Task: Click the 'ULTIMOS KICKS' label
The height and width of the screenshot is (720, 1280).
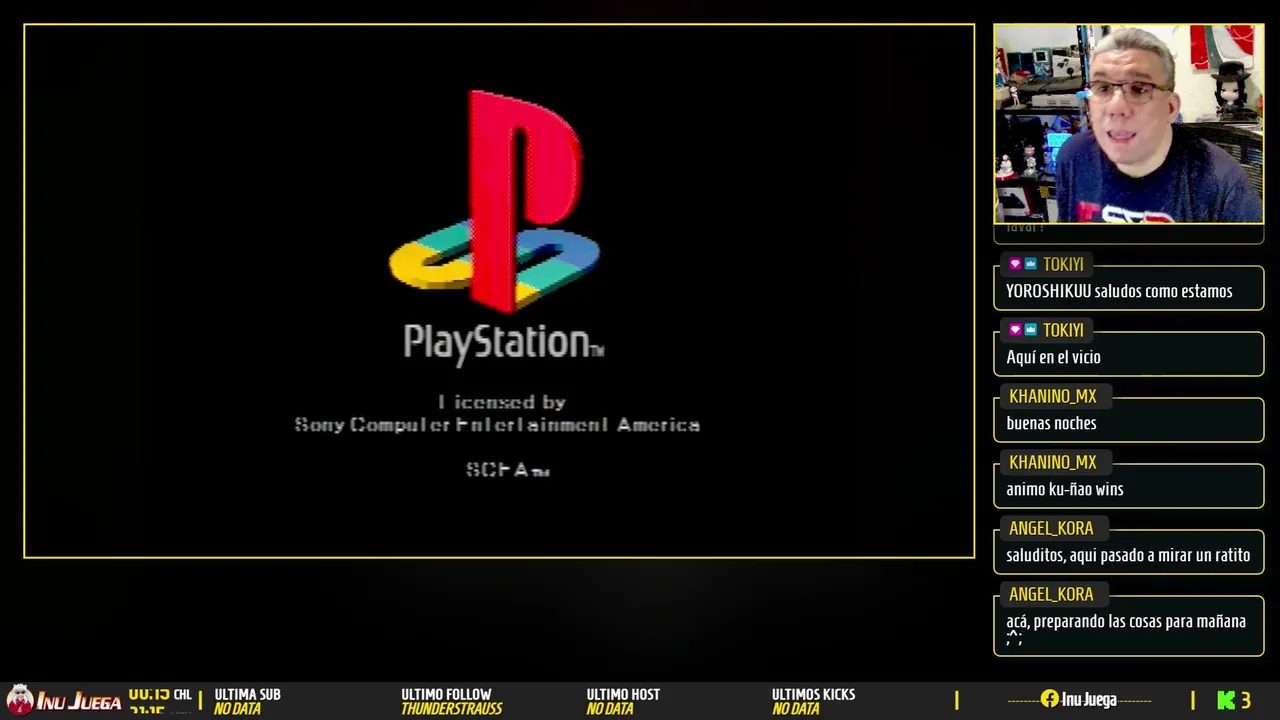Action: click(x=813, y=694)
